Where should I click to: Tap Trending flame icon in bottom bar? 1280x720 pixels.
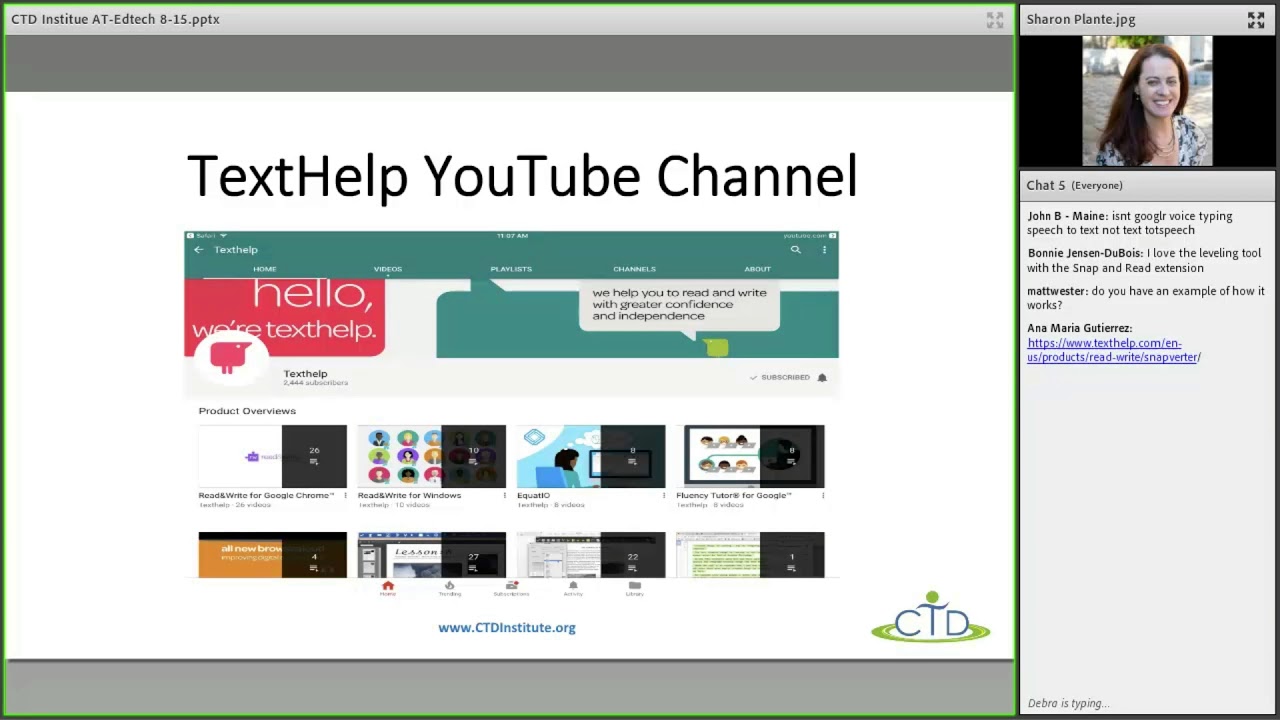coord(450,589)
